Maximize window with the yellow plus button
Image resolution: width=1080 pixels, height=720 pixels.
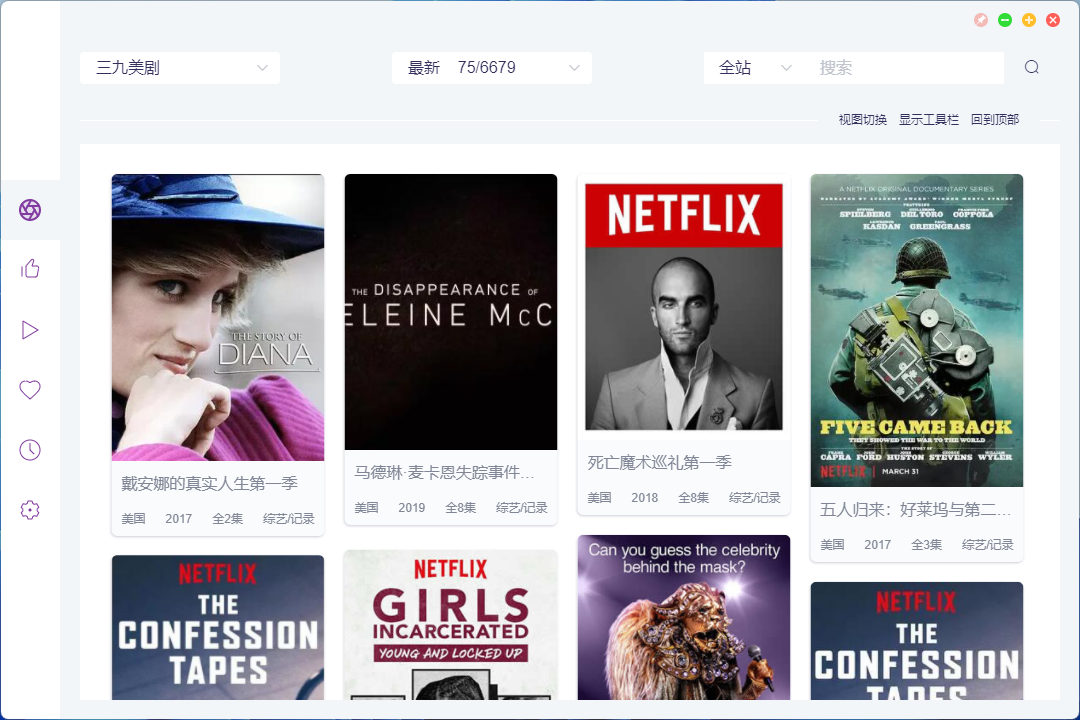[1029, 20]
